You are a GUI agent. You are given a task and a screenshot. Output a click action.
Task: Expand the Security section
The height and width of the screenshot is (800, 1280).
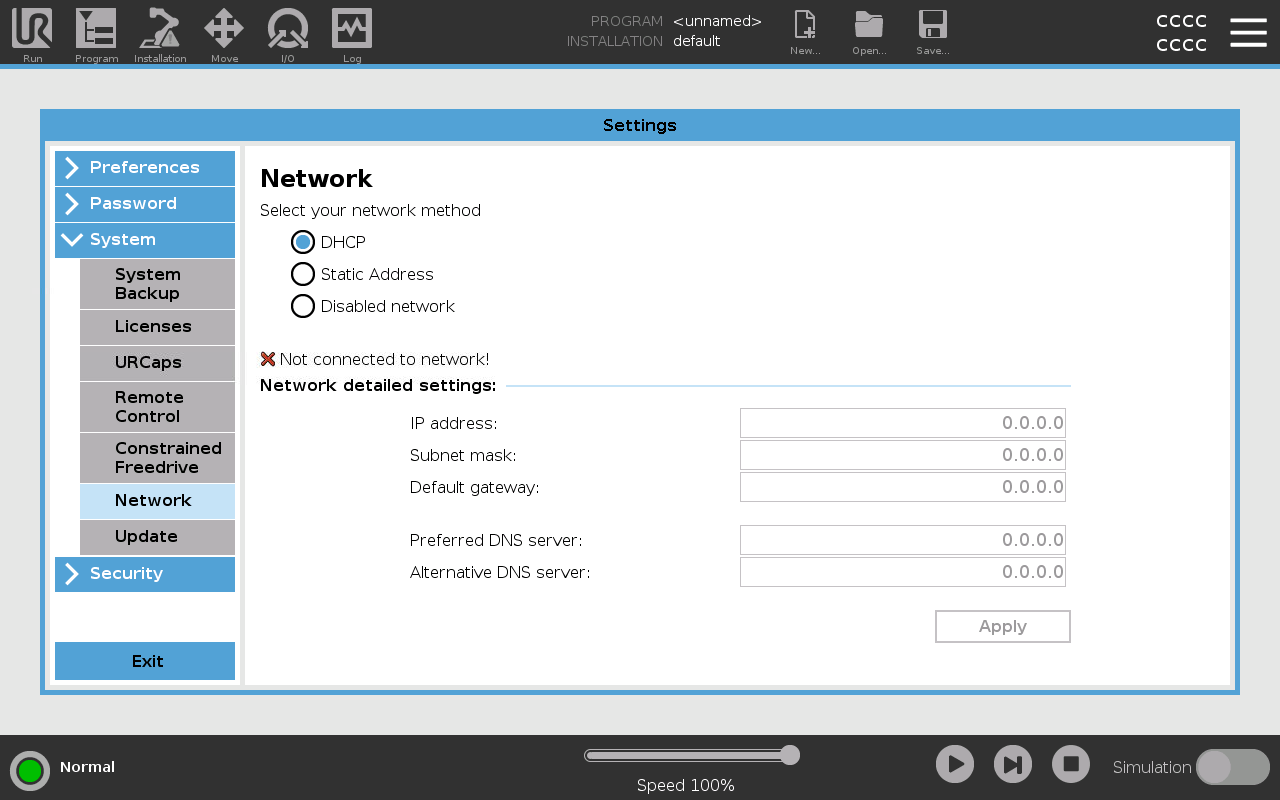(x=145, y=574)
